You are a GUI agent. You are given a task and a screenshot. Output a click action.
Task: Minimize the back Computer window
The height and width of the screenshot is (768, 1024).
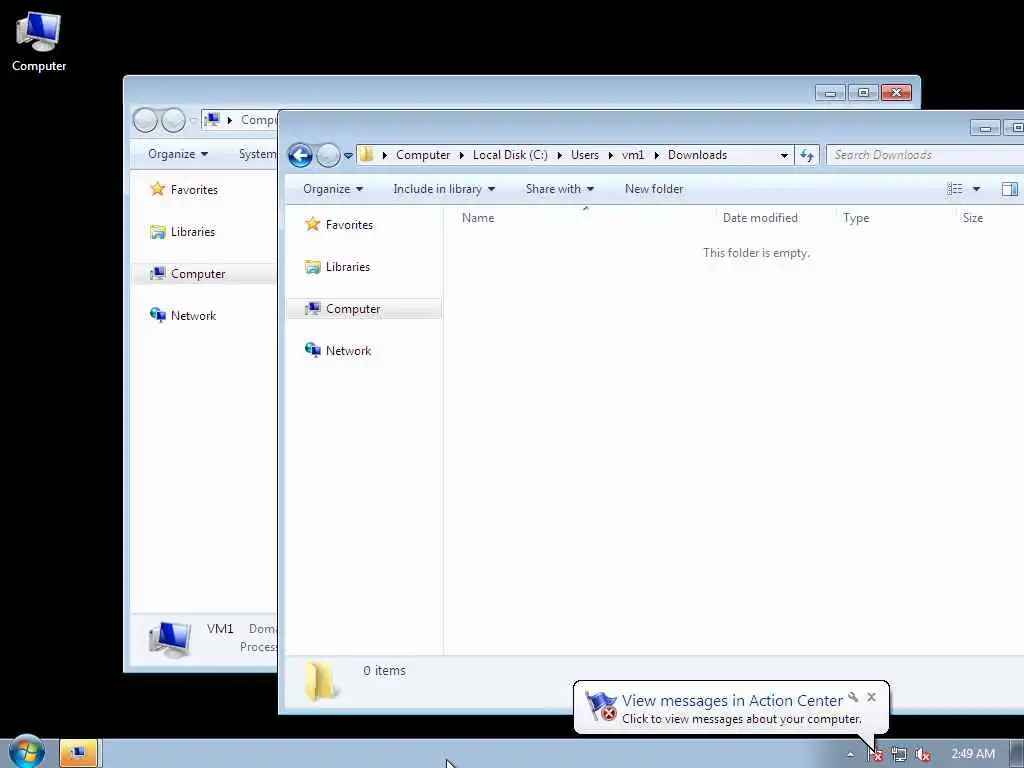[830, 93]
